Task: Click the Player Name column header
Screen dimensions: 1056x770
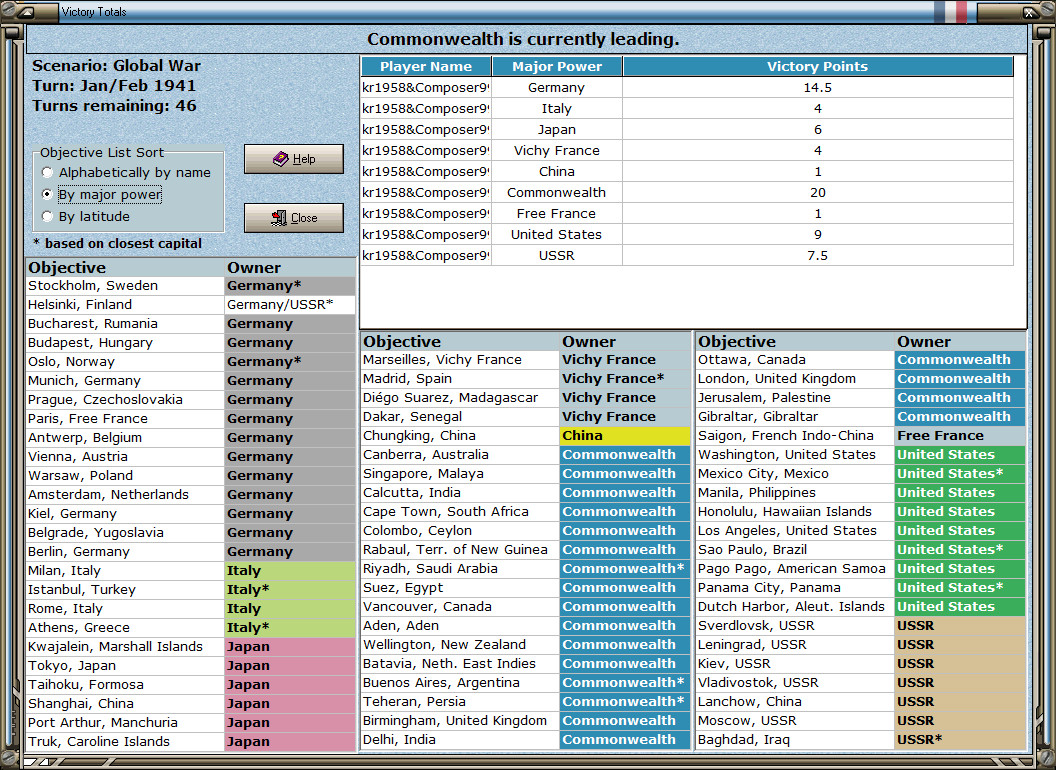Action: tap(426, 67)
